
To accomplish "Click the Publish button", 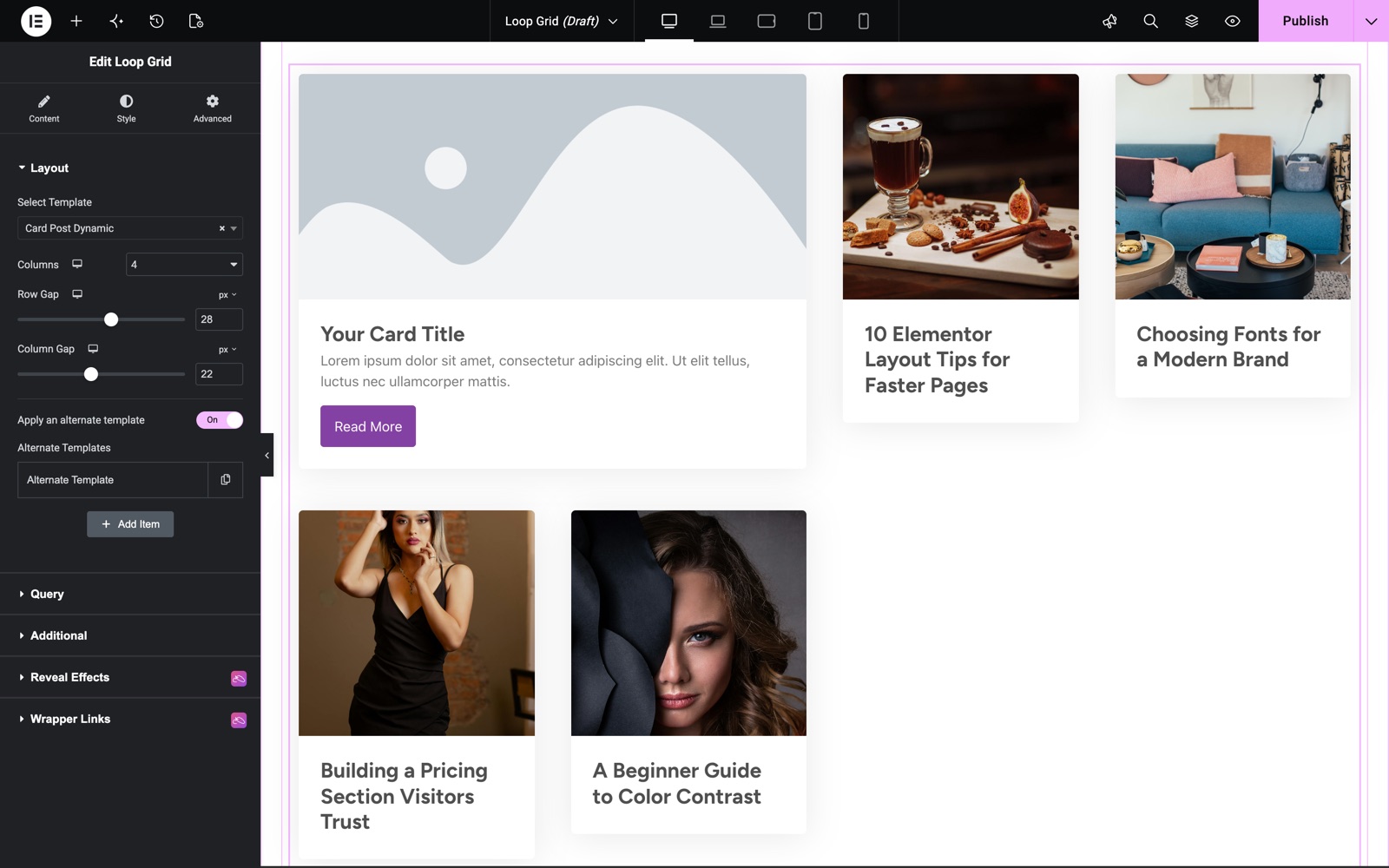I will (1305, 21).
